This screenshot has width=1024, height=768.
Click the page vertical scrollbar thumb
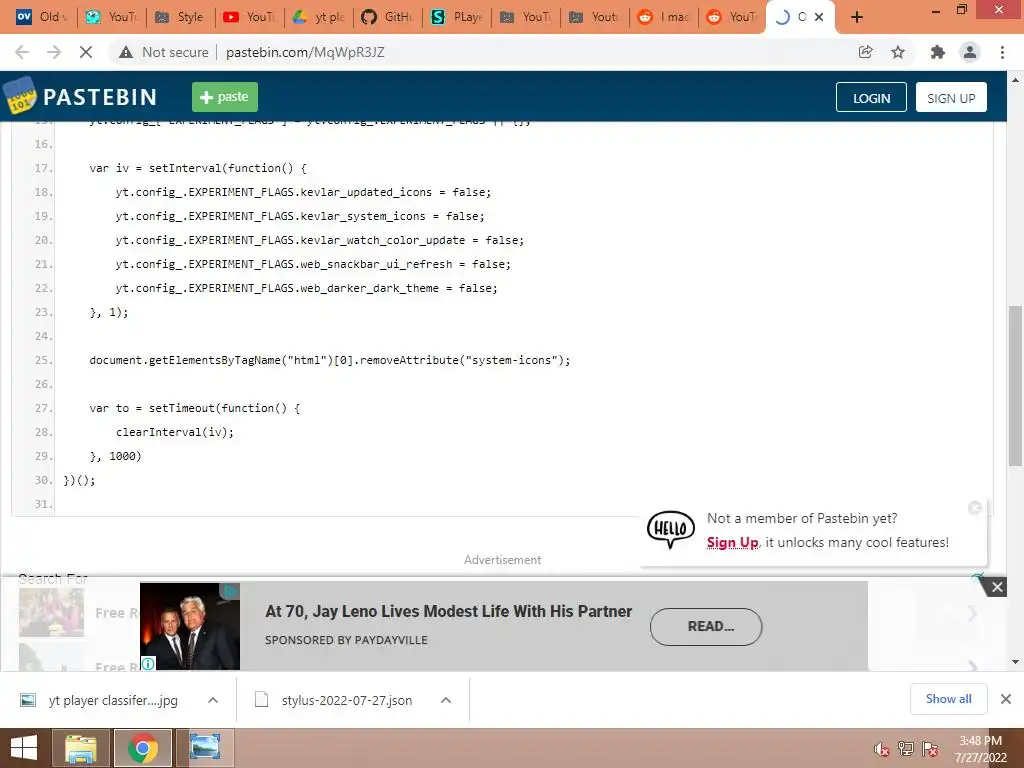tap(1015, 386)
